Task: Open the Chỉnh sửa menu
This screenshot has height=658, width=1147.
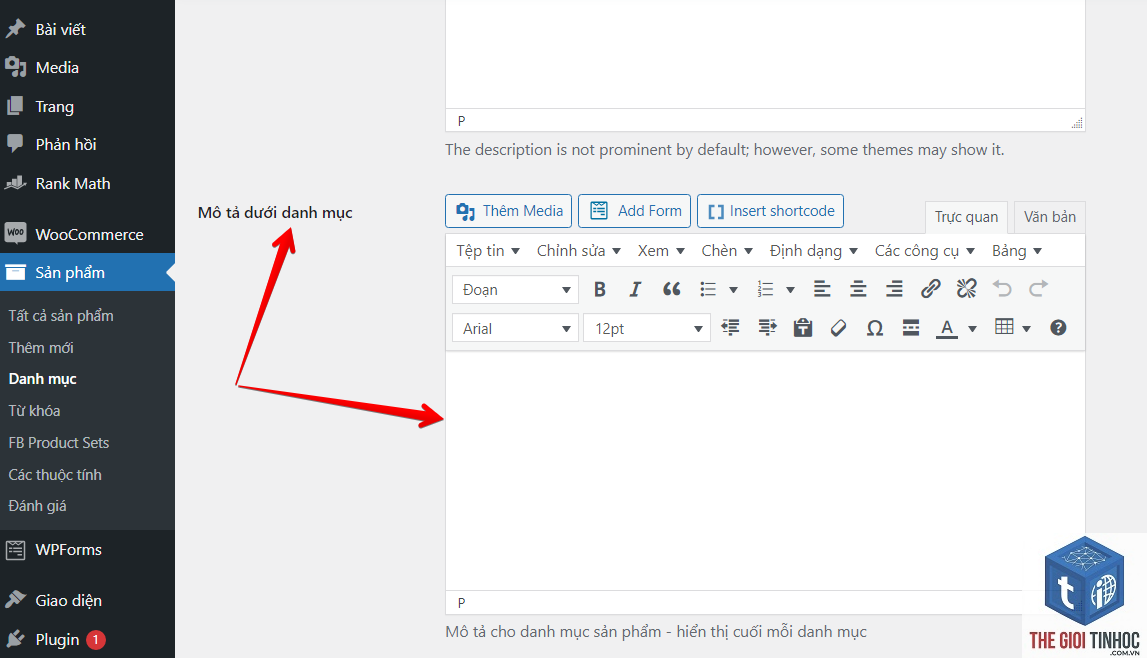Action: 579,251
